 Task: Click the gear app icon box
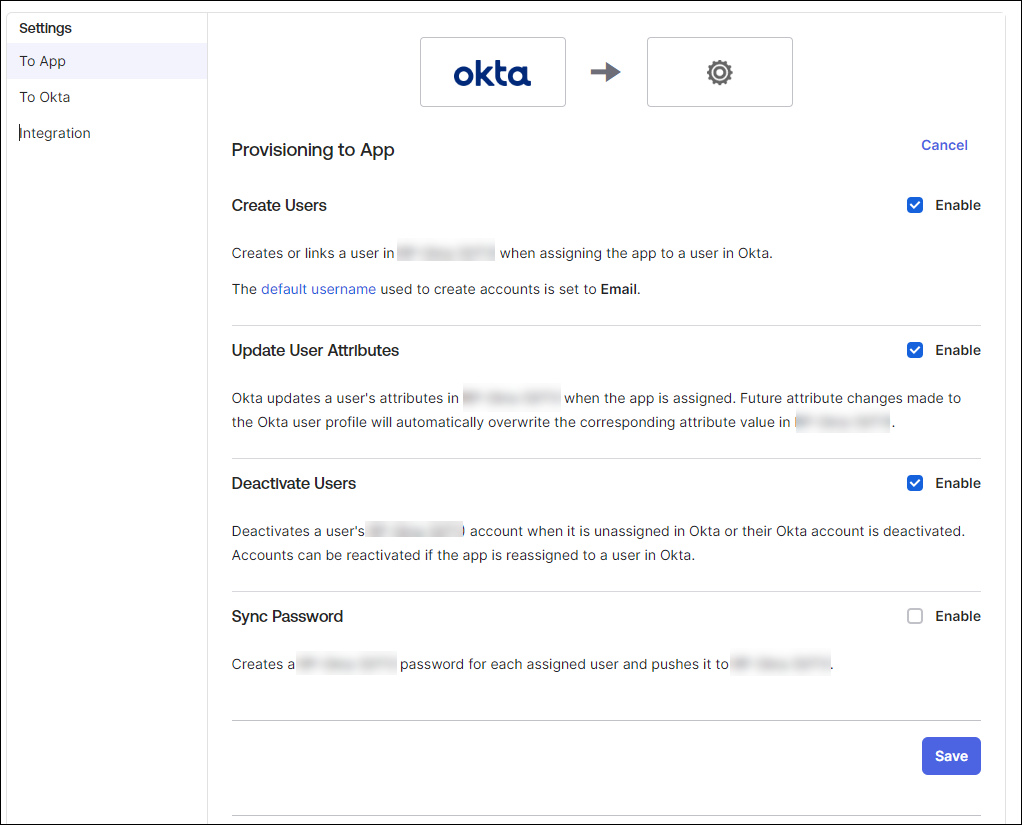point(719,72)
